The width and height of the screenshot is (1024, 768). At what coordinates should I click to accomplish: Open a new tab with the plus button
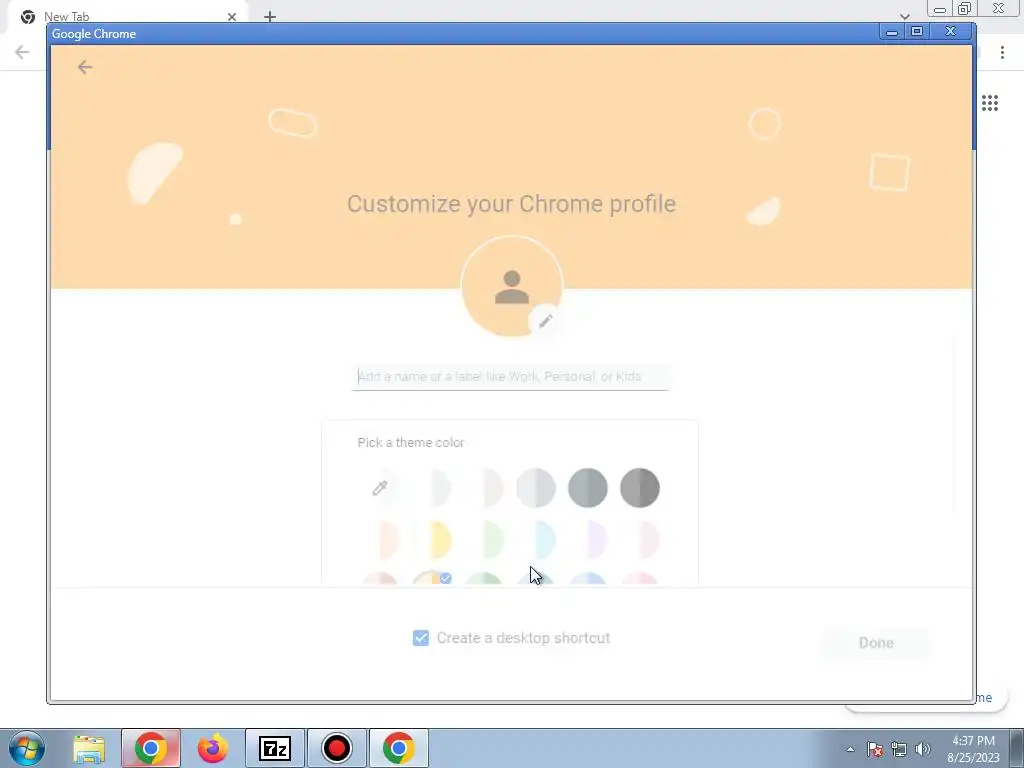click(270, 17)
